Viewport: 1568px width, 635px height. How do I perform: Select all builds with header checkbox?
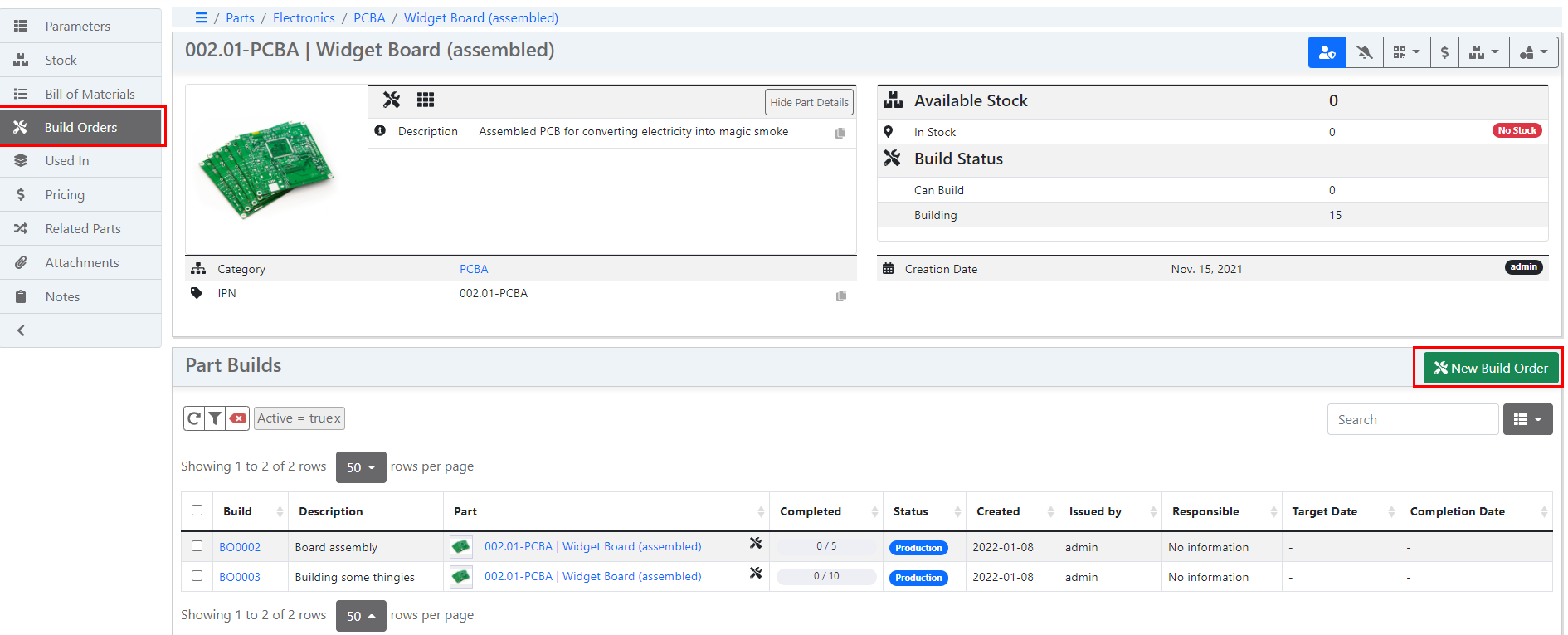pyautogui.click(x=197, y=510)
